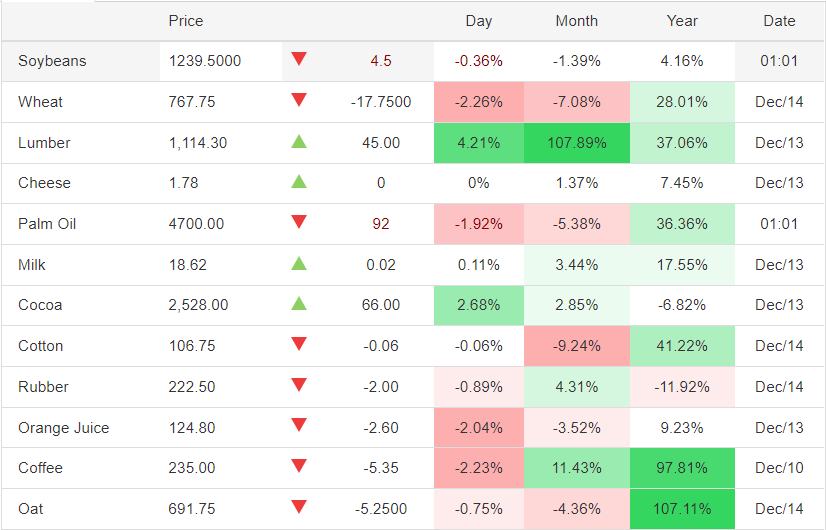Image resolution: width=826 pixels, height=530 pixels.
Task: Click Oat's price change -5.2500
Action: pyautogui.click(x=381, y=509)
